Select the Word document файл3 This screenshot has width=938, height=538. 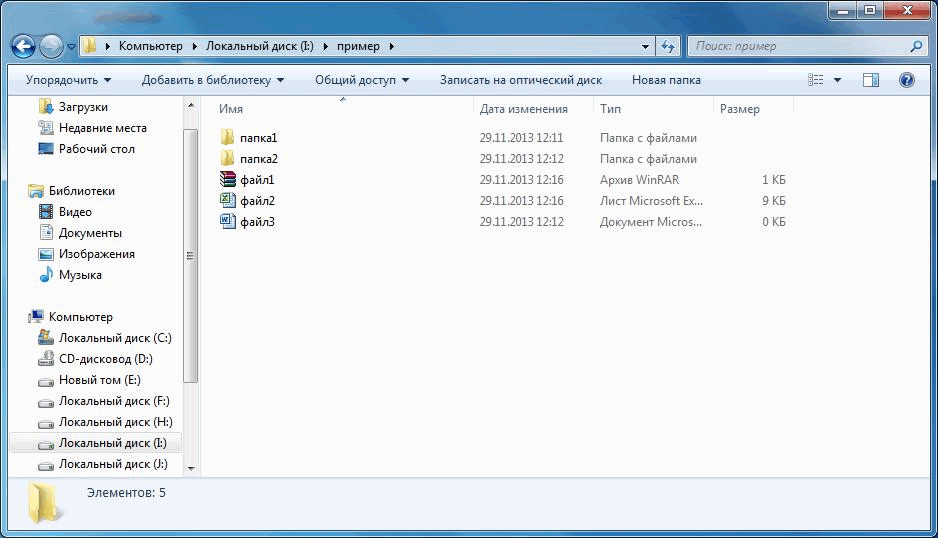click(257, 222)
